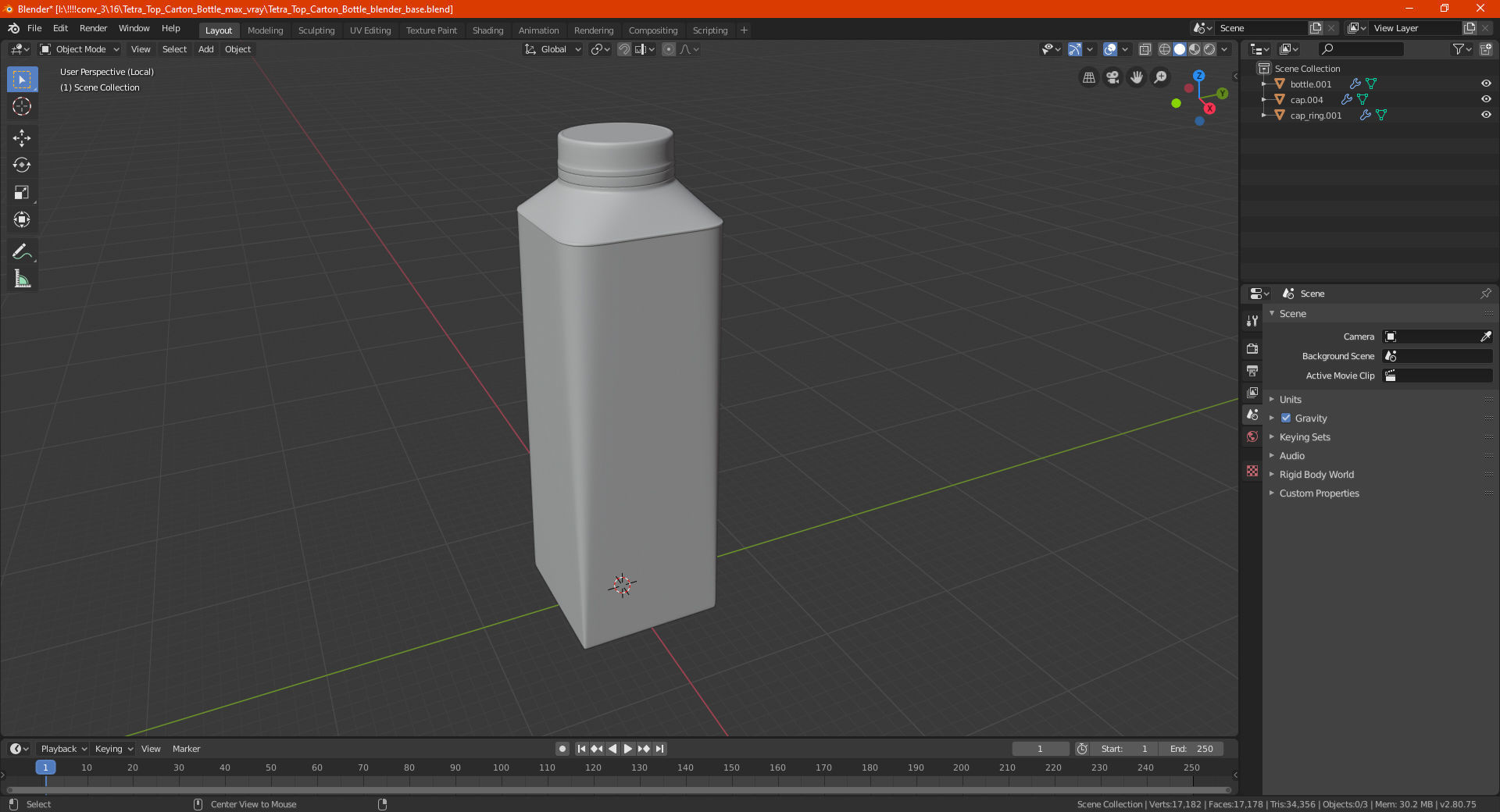Toggle viewport gizmos

click(x=1075, y=49)
